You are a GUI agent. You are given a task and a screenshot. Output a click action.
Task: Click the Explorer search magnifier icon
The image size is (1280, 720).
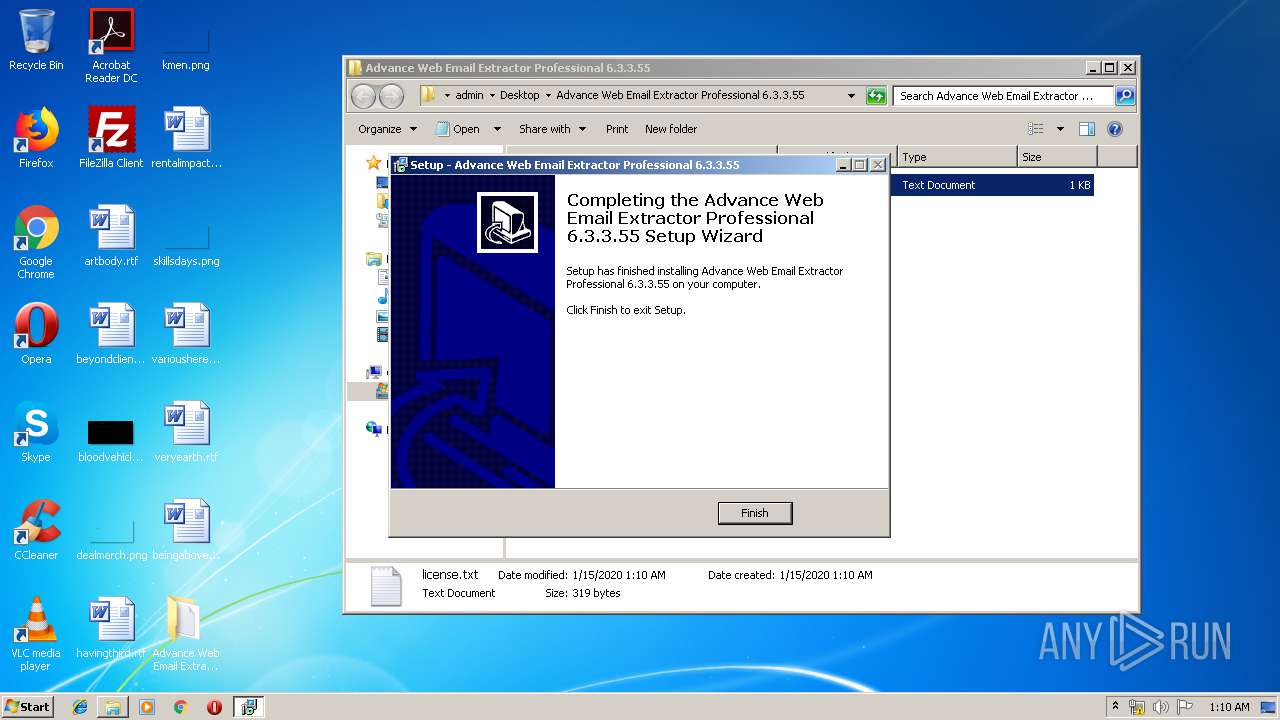point(1125,96)
